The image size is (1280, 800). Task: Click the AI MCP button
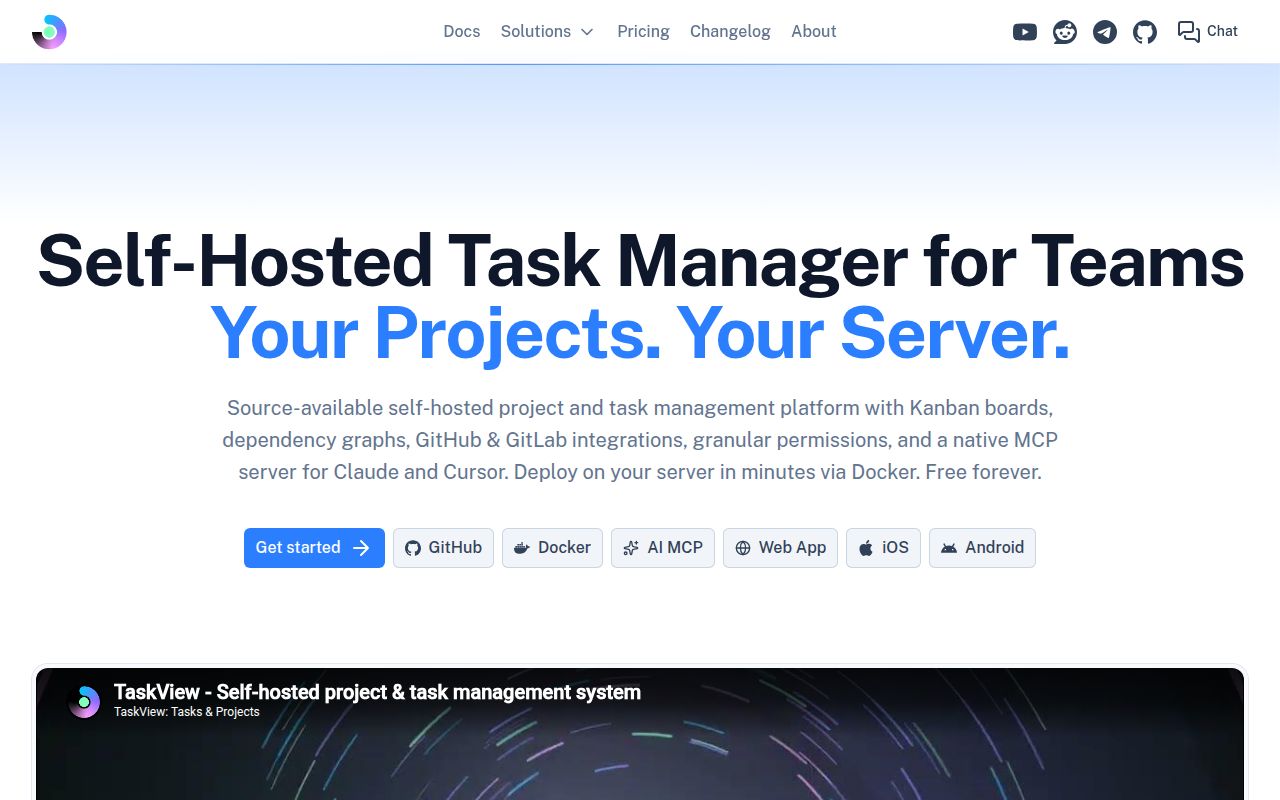pyautogui.click(x=663, y=548)
